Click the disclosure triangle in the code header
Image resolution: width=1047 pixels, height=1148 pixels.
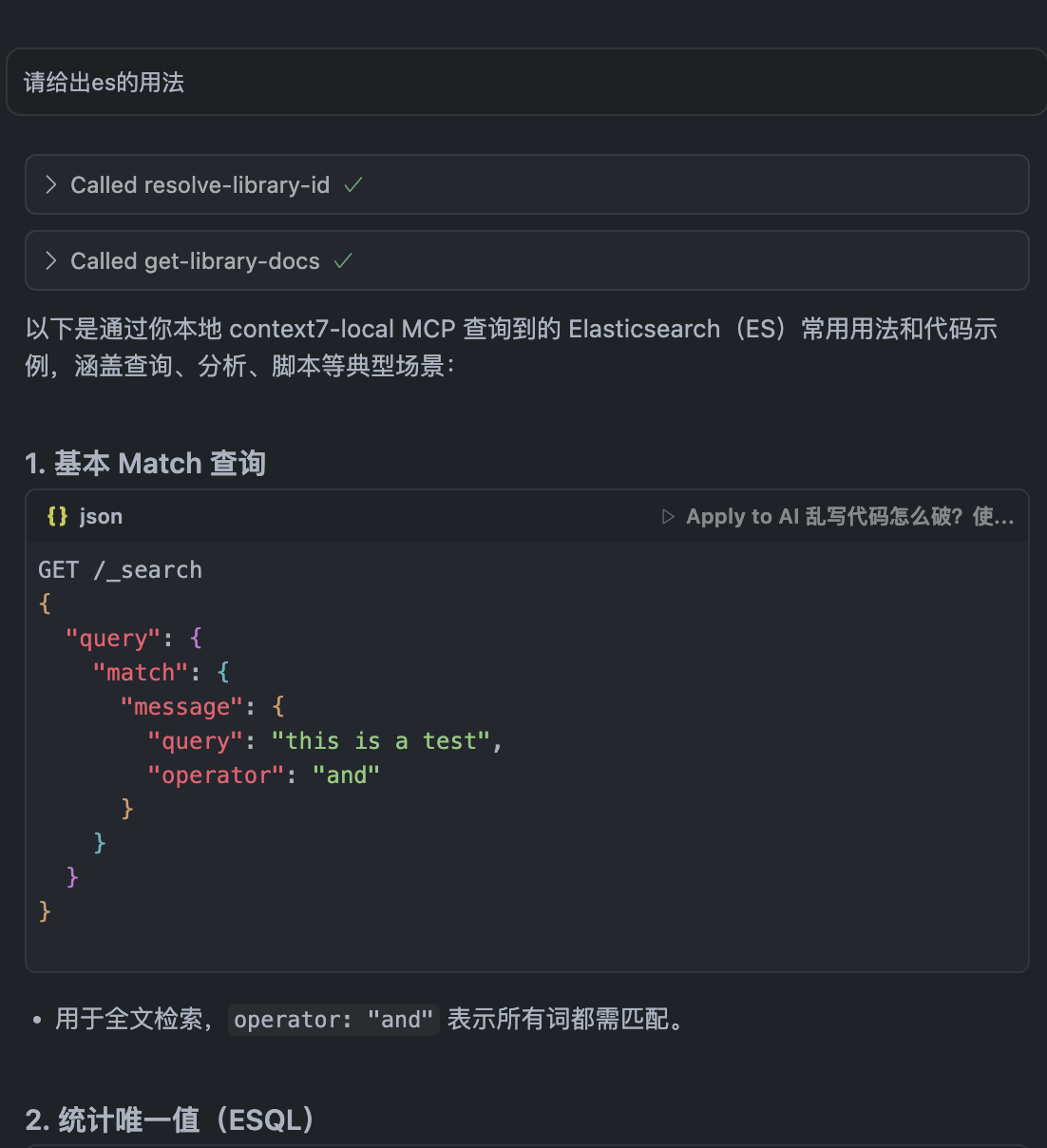pyautogui.click(x=667, y=516)
